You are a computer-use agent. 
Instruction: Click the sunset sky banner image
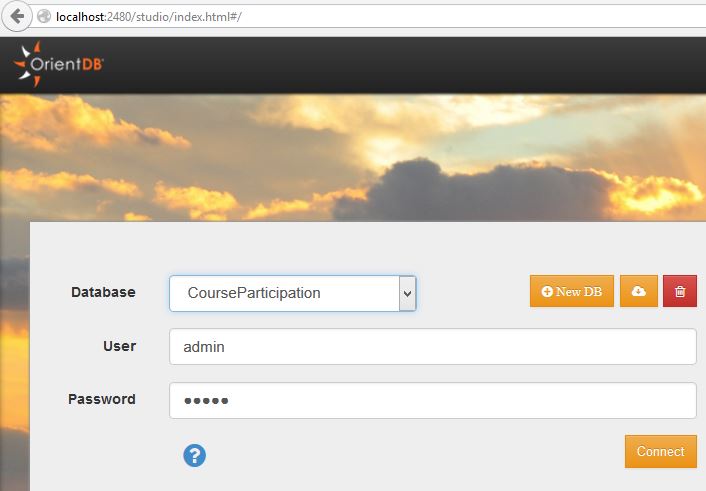click(x=350, y=150)
